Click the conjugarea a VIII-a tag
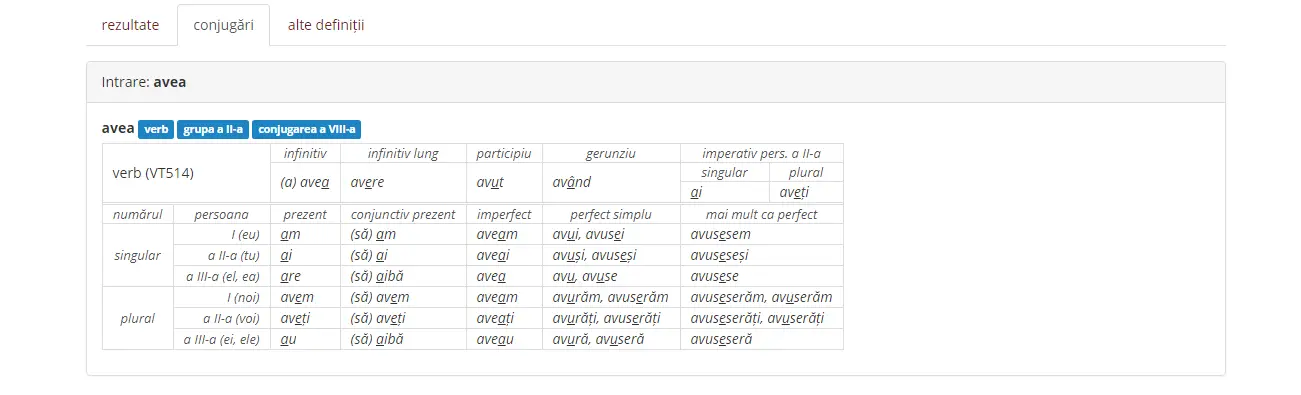The width and height of the screenshot is (1301, 395). pos(306,129)
